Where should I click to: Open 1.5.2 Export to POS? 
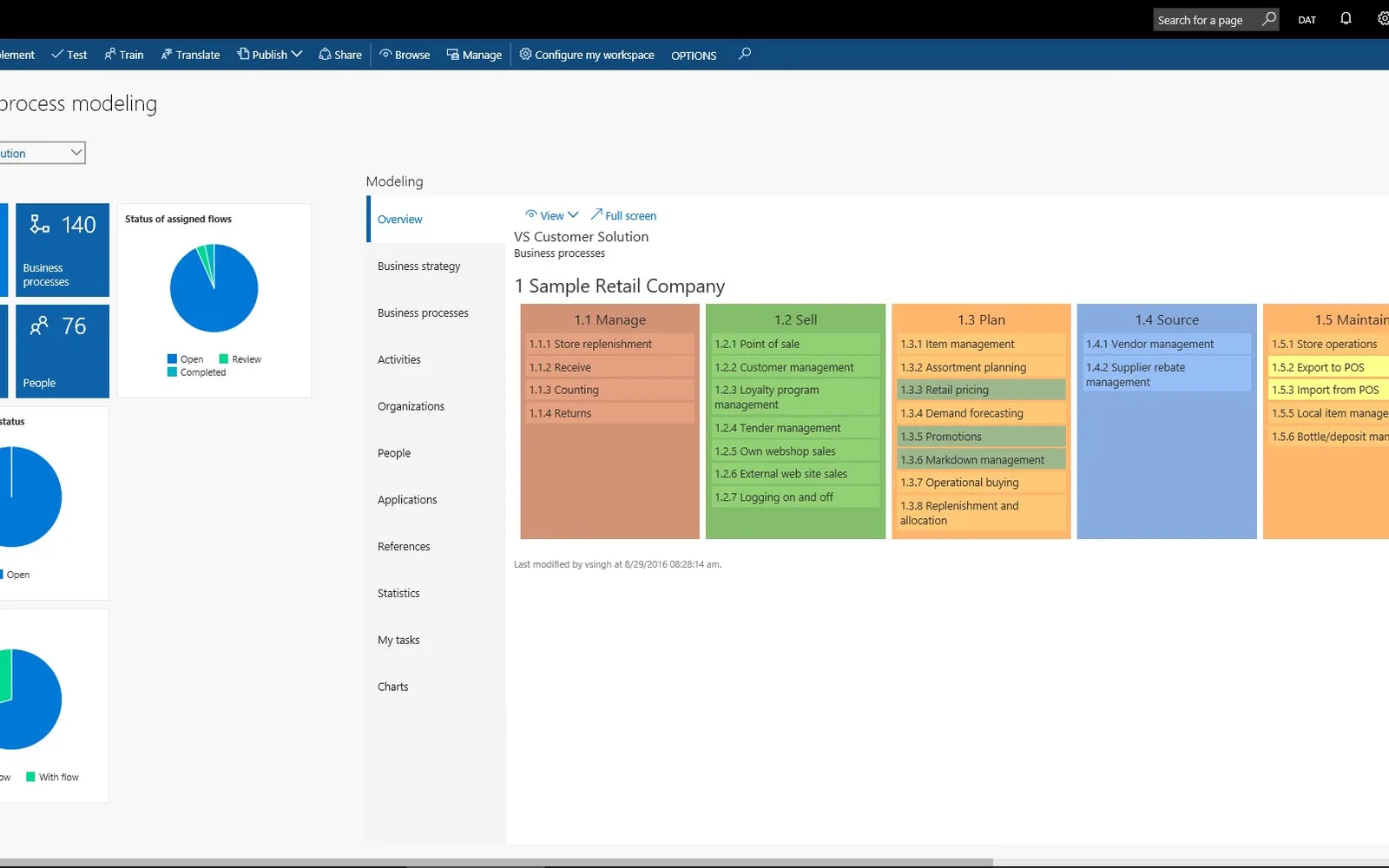[x=1328, y=367]
